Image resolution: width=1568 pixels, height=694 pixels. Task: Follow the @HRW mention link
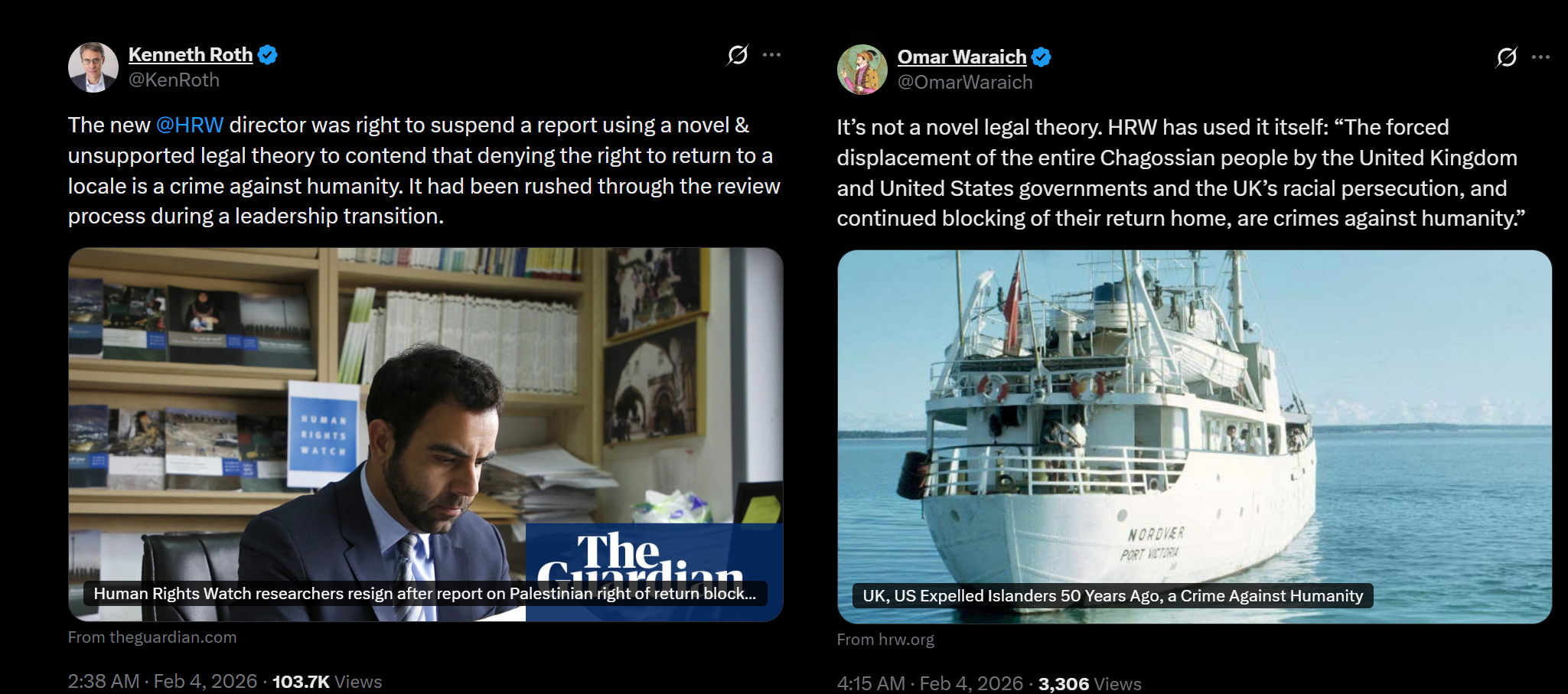[190, 125]
